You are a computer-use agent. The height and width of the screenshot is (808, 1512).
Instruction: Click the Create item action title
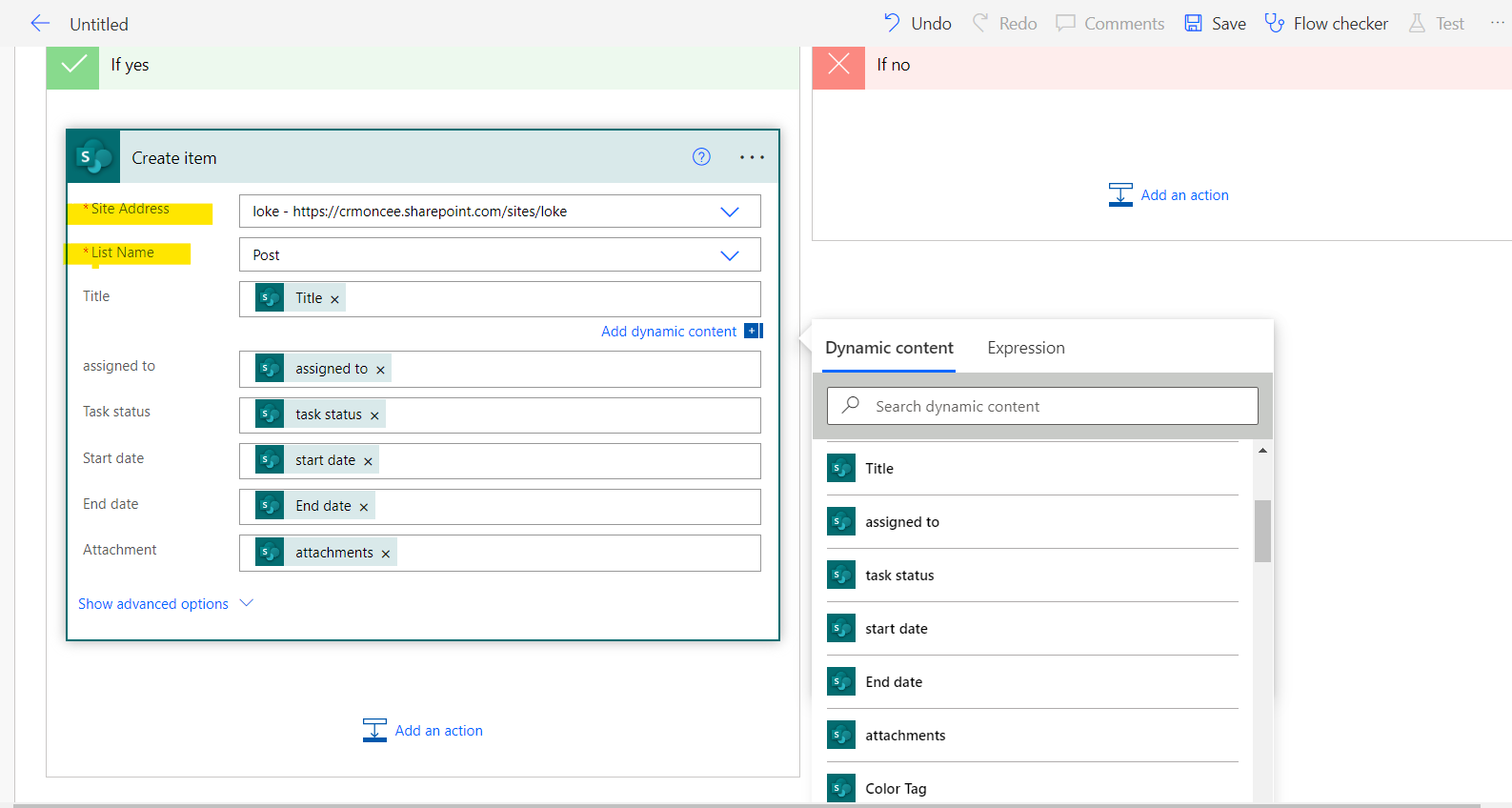(174, 158)
